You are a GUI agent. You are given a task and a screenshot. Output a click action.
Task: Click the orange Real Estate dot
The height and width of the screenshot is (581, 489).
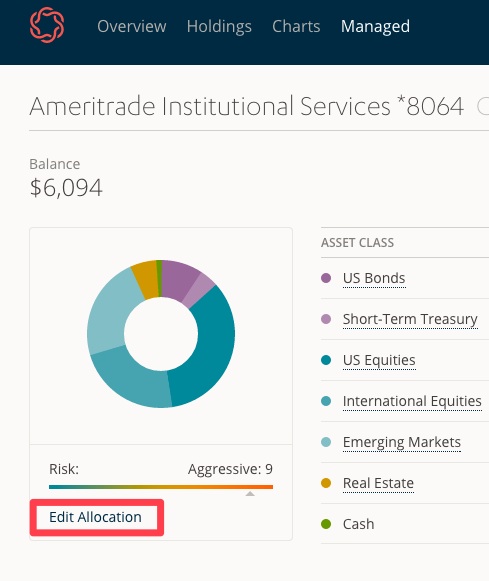pos(326,483)
